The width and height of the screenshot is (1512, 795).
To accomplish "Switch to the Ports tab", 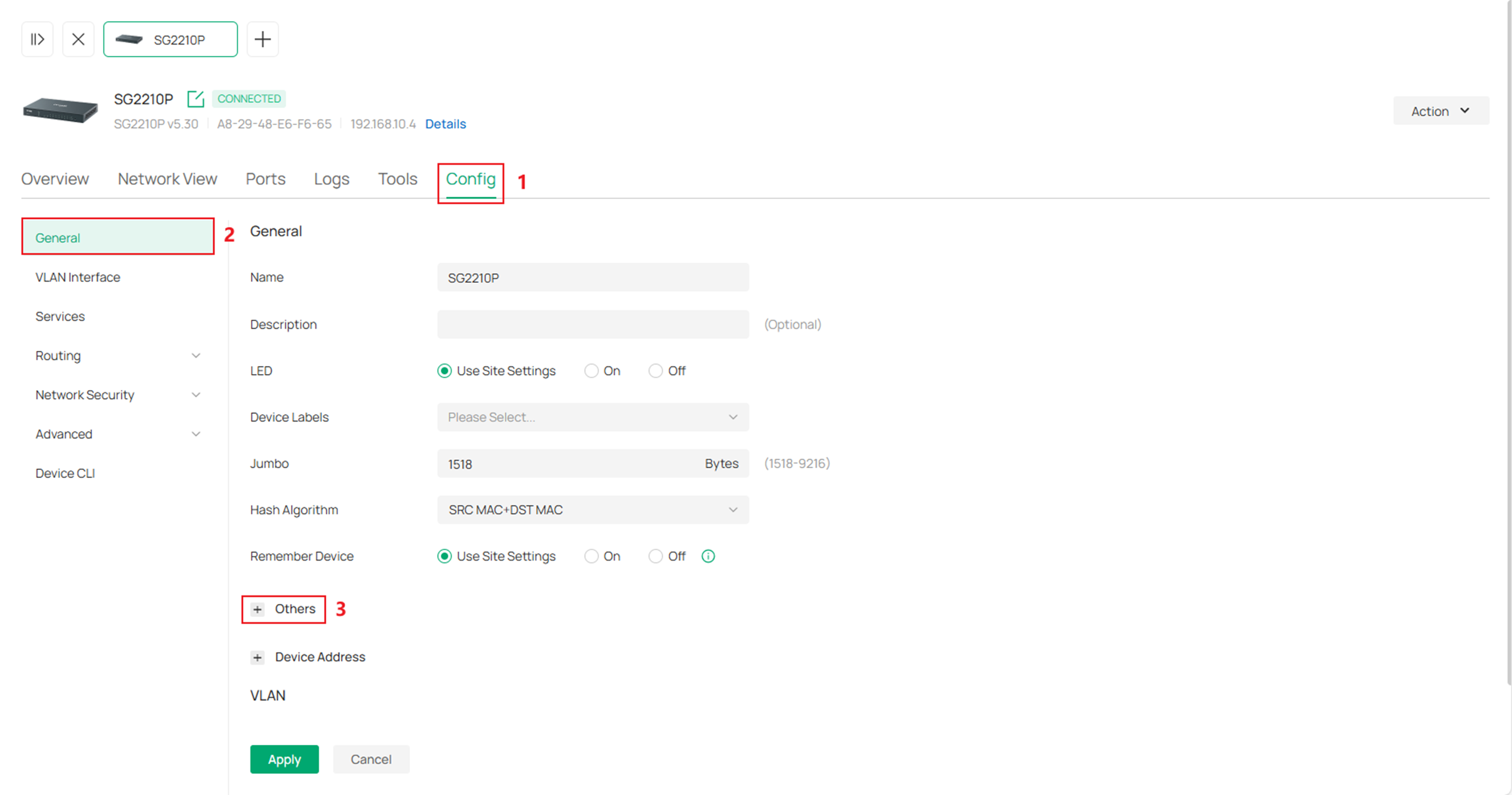I will click(265, 179).
